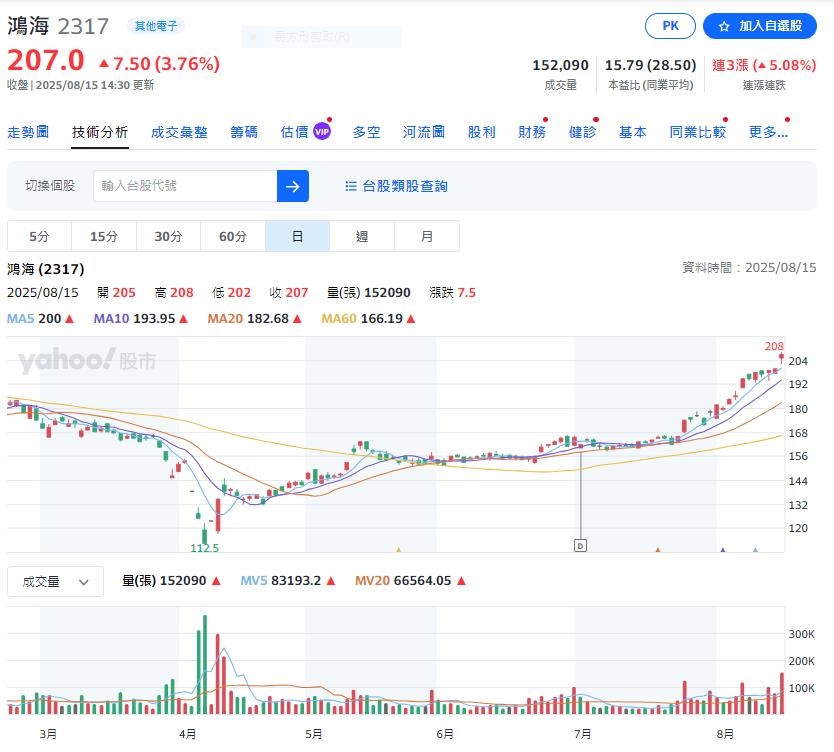Select the VIP badge on 估價 tab
This screenshot has height=752, width=834.
click(321, 126)
